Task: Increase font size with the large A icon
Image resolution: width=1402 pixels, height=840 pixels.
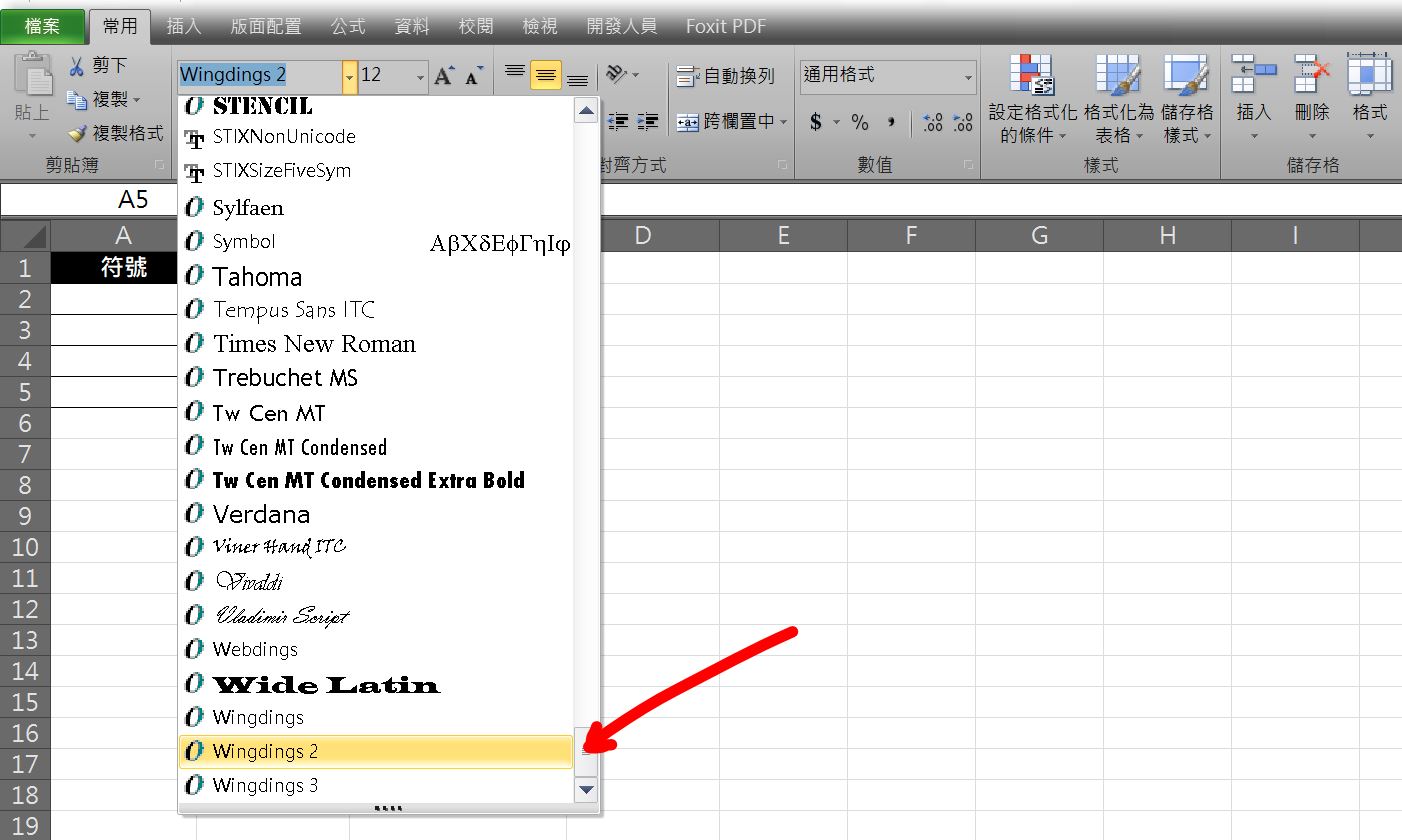Action: [444, 76]
